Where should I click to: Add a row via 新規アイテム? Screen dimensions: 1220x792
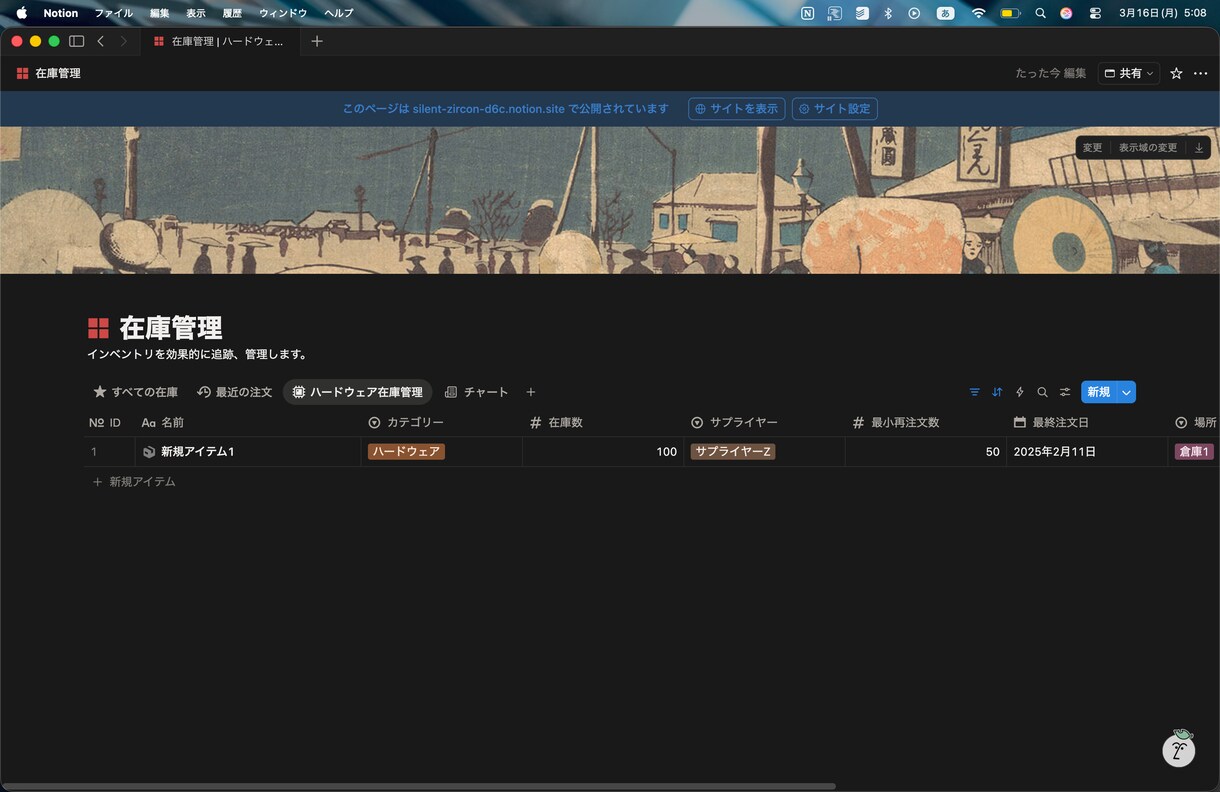point(134,482)
